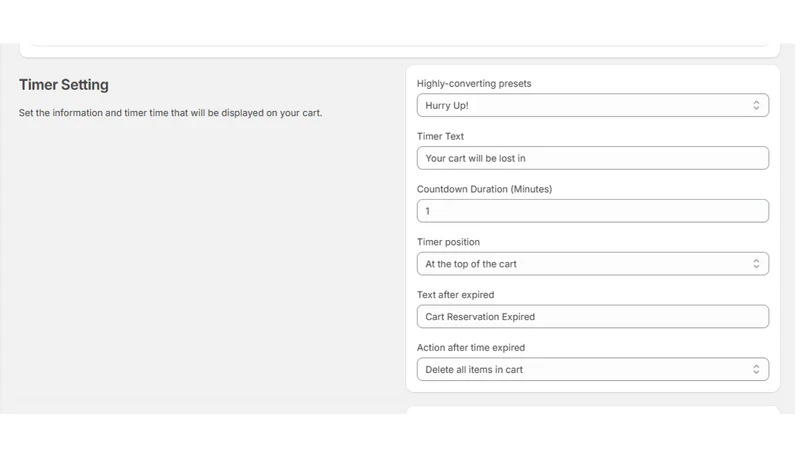Click the Action after time expired label

tap(471, 347)
